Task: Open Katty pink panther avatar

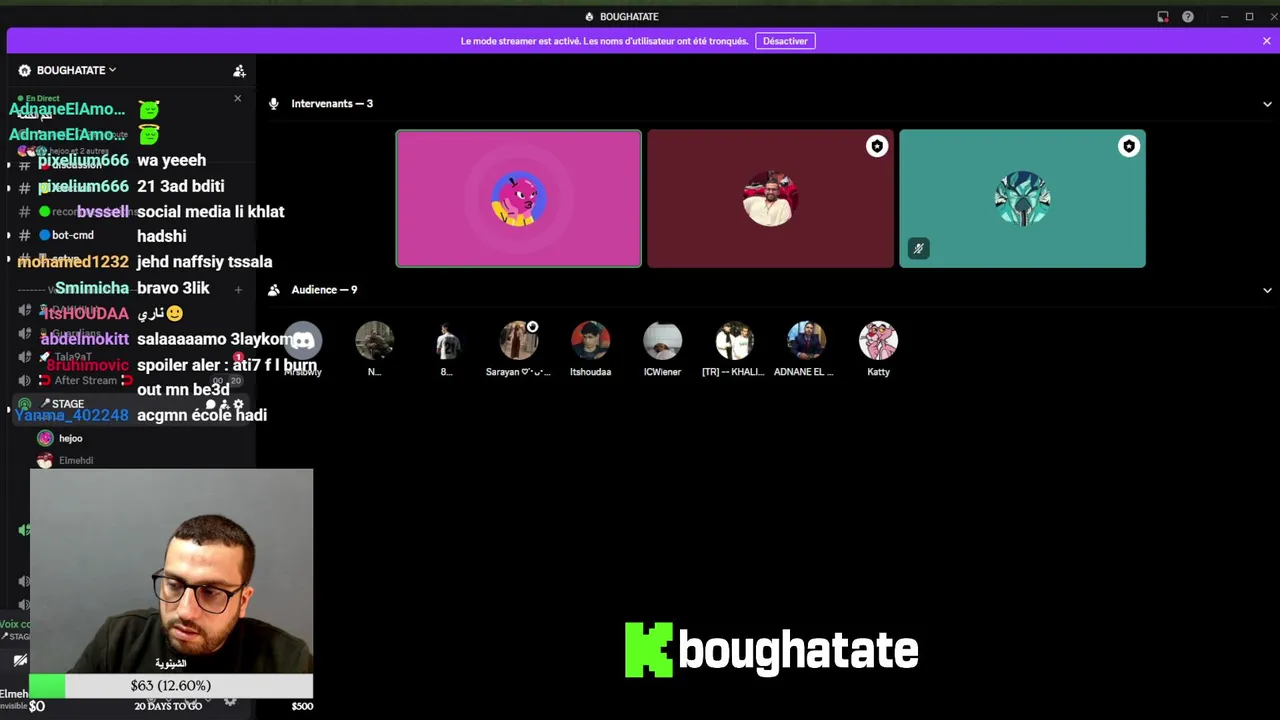Action: [878, 342]
